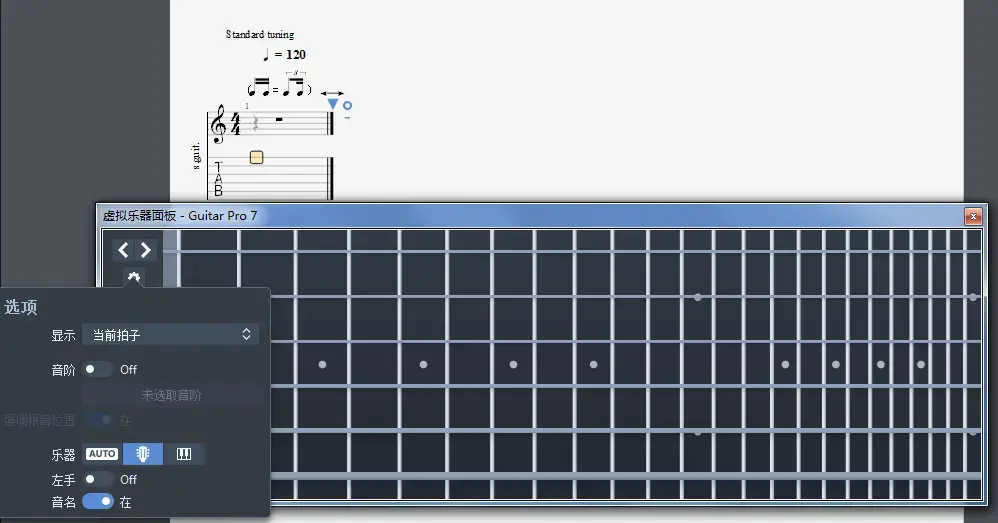Click the 's.guit.' track name label
The height and width of the screenshot is (523, 998).
195,155
